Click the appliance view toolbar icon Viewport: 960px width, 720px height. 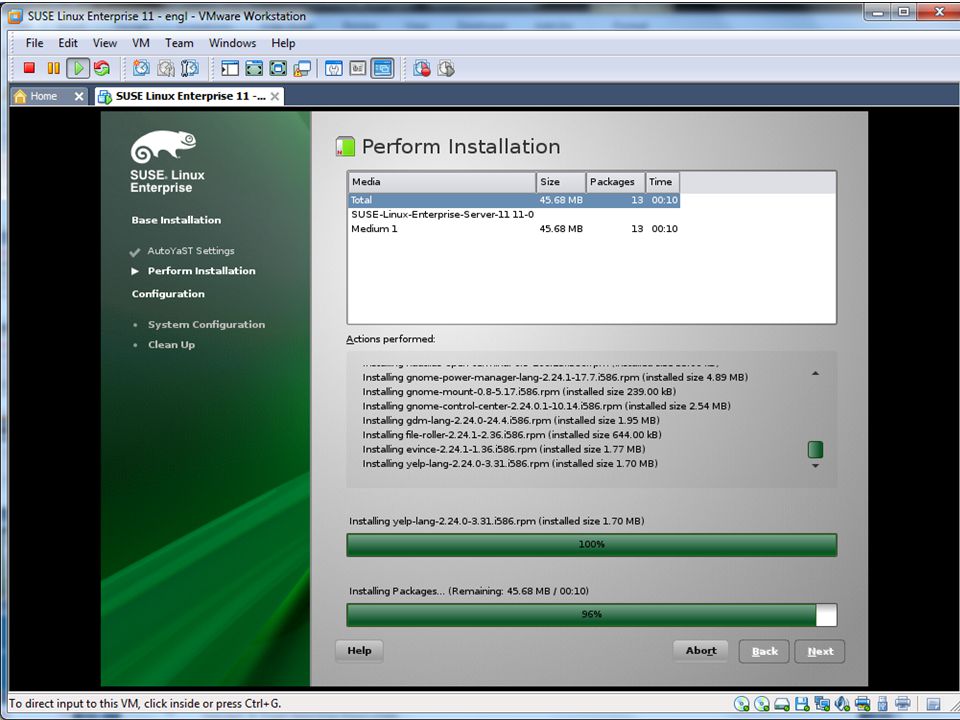358,68
